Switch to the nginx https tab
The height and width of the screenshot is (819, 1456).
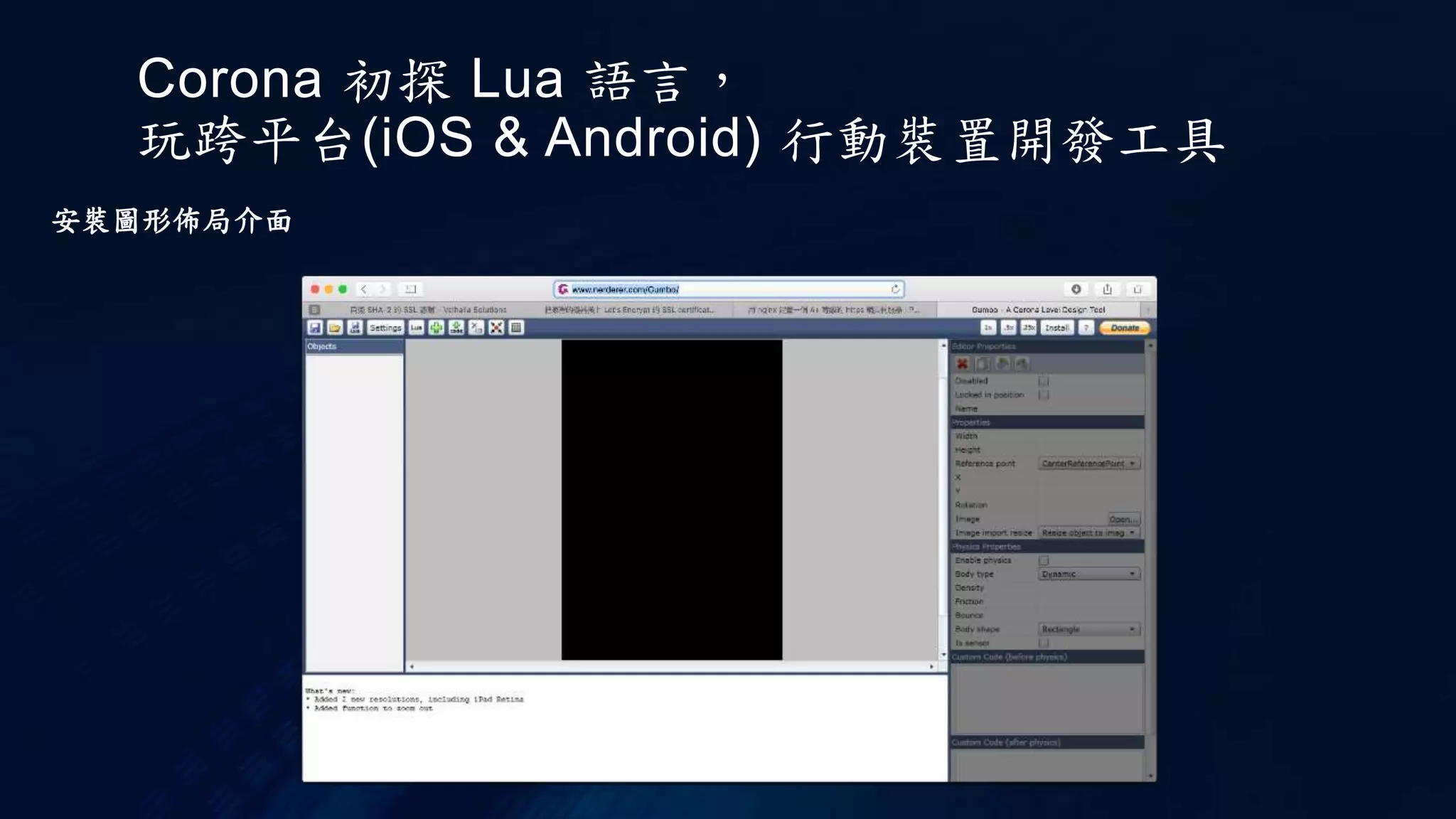point(833,310)
